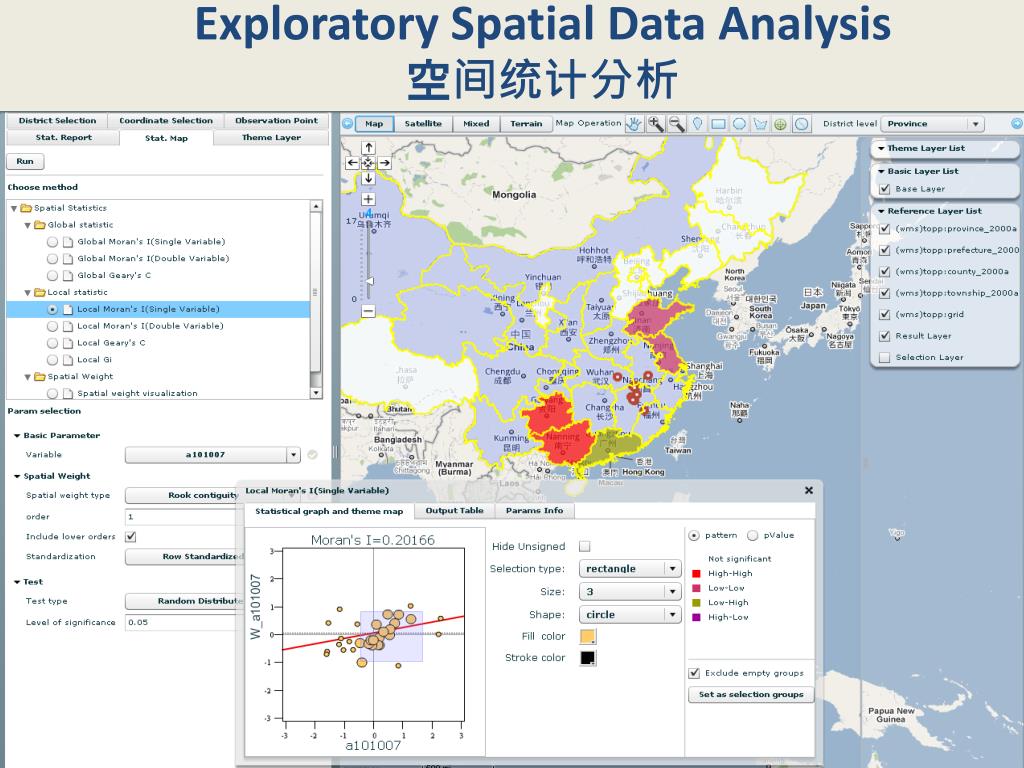Close the Local Moran's I dialog

coord(808,490)
